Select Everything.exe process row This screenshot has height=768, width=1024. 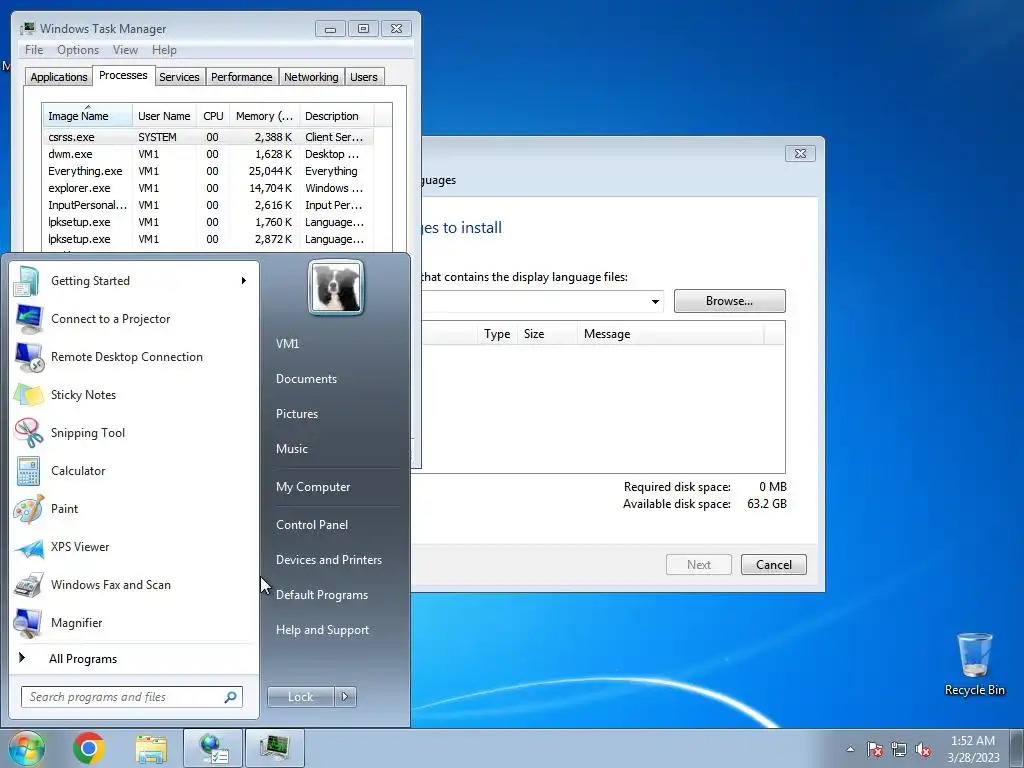(x=208, y=171)
